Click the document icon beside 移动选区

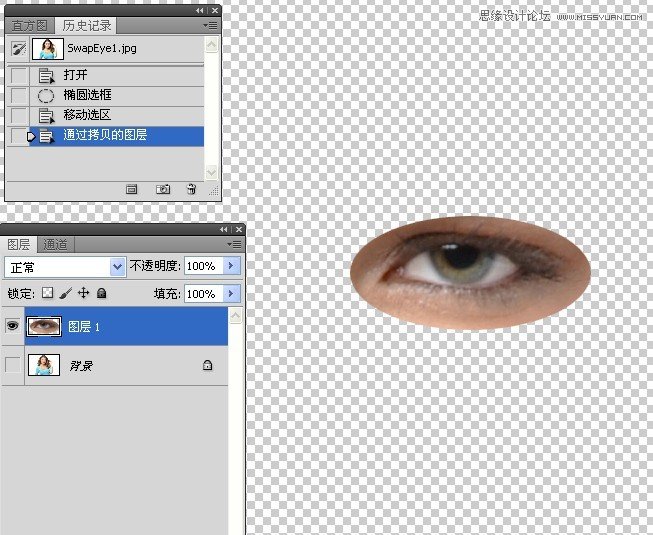(46, 116)
